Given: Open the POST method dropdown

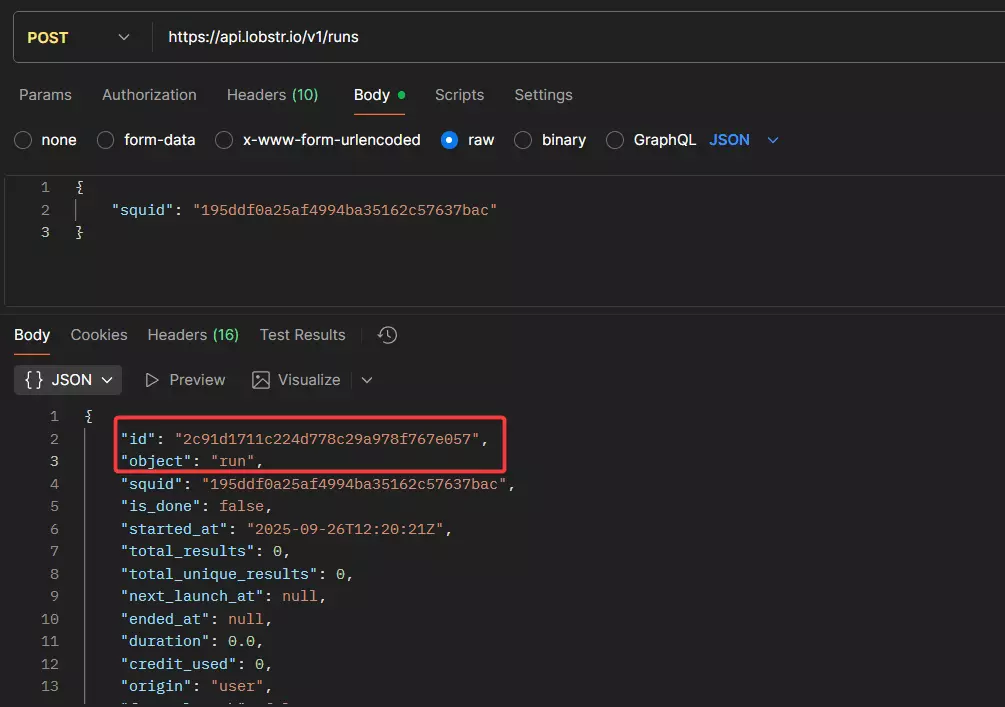Looking at the screenshot, I should point(122,36).
